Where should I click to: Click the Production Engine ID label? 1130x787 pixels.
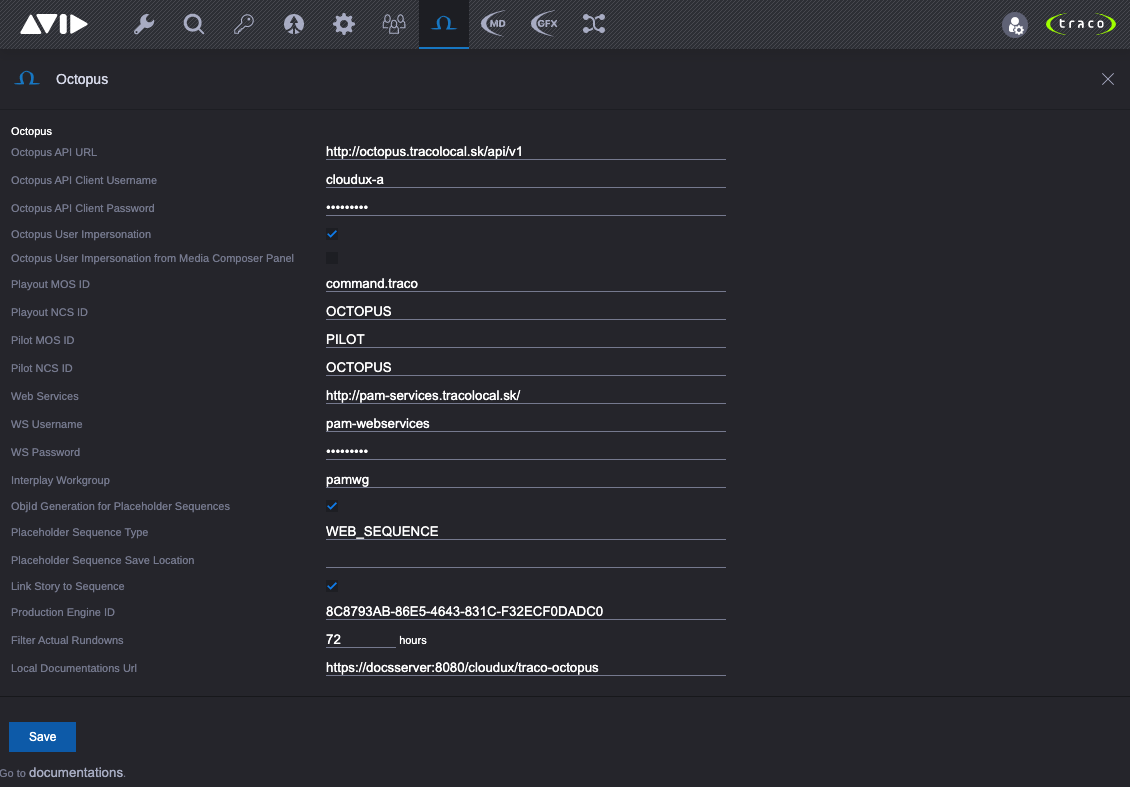point(63,612)
